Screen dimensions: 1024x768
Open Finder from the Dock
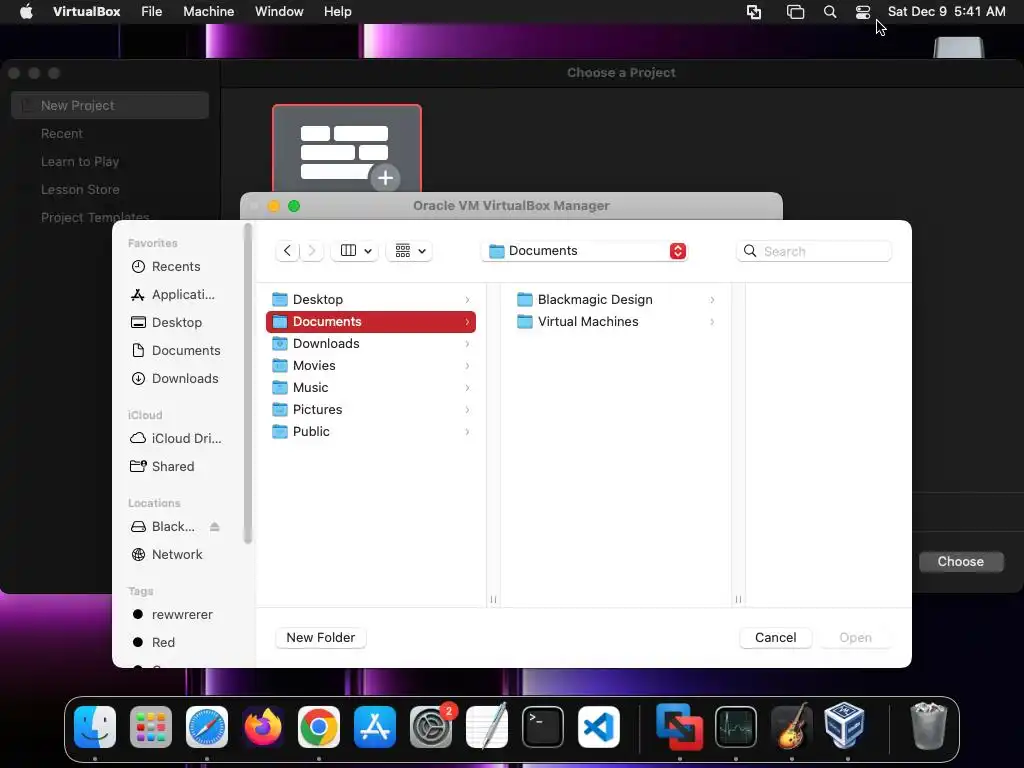click(95, 727)
